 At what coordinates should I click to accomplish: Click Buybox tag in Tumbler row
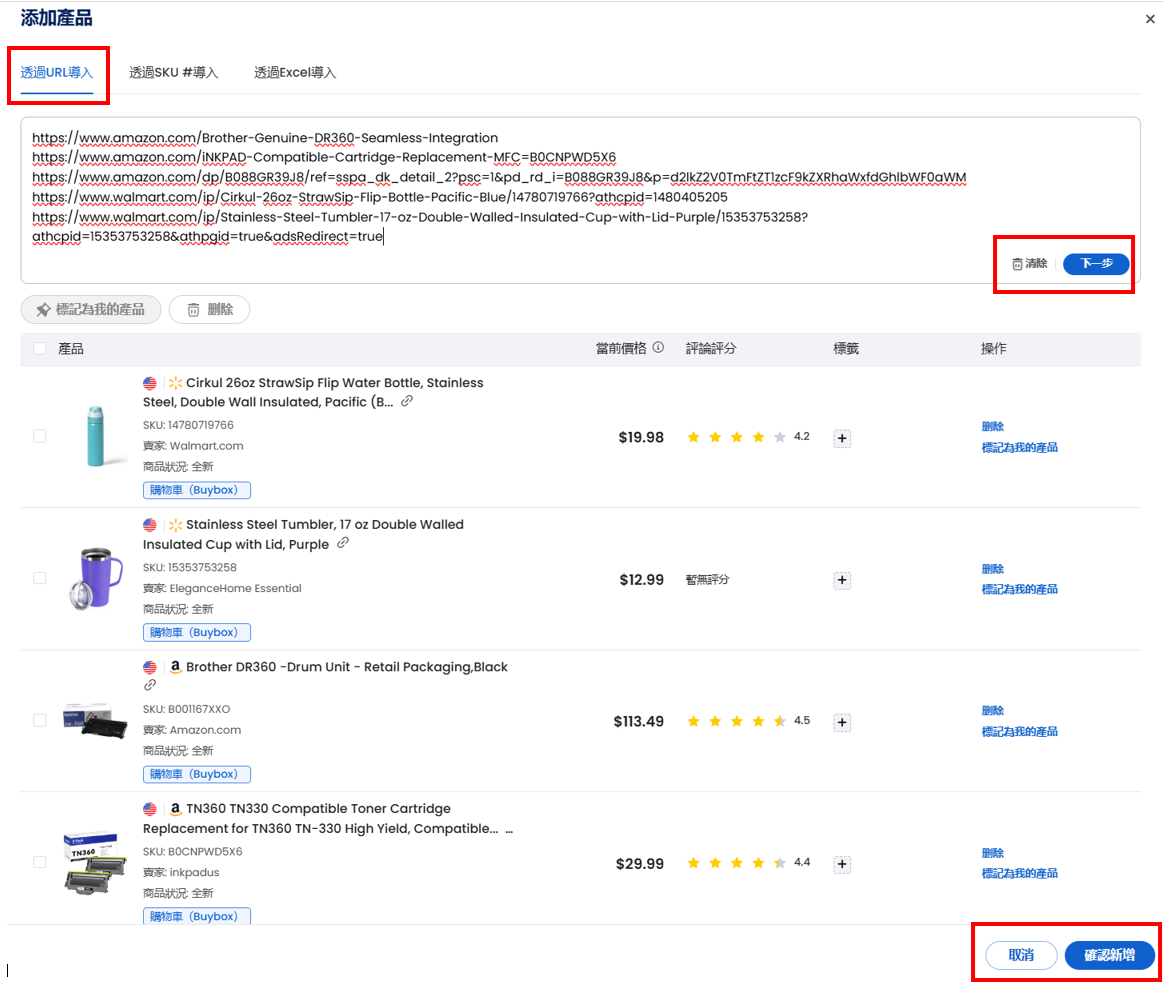click(197, 632)
